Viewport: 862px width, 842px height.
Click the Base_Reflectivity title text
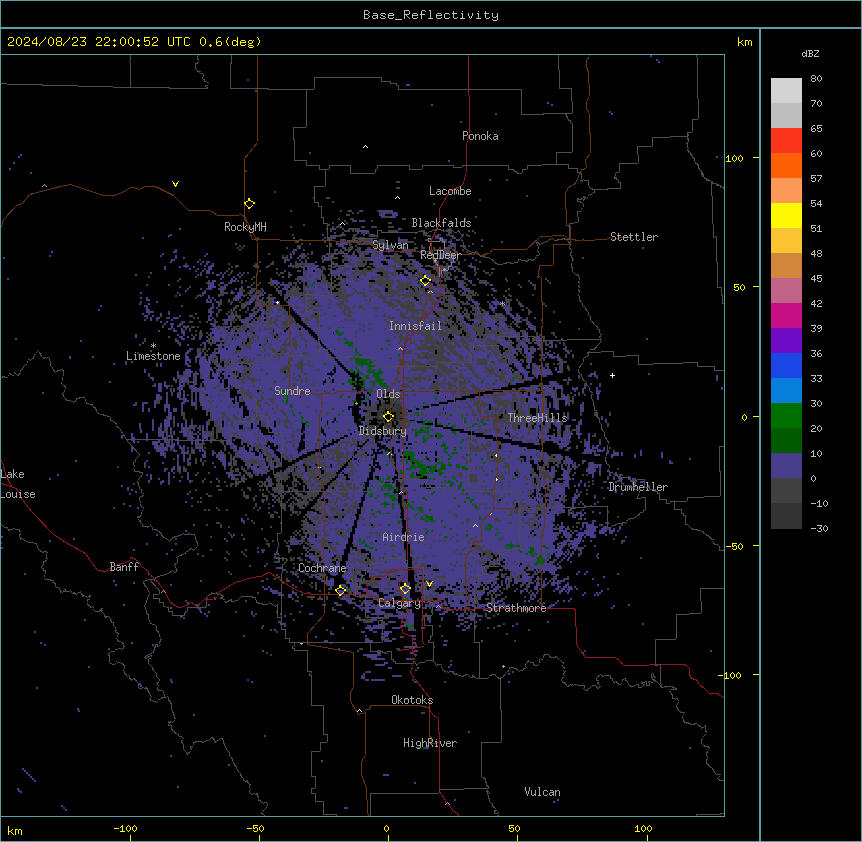coord(431,15)
